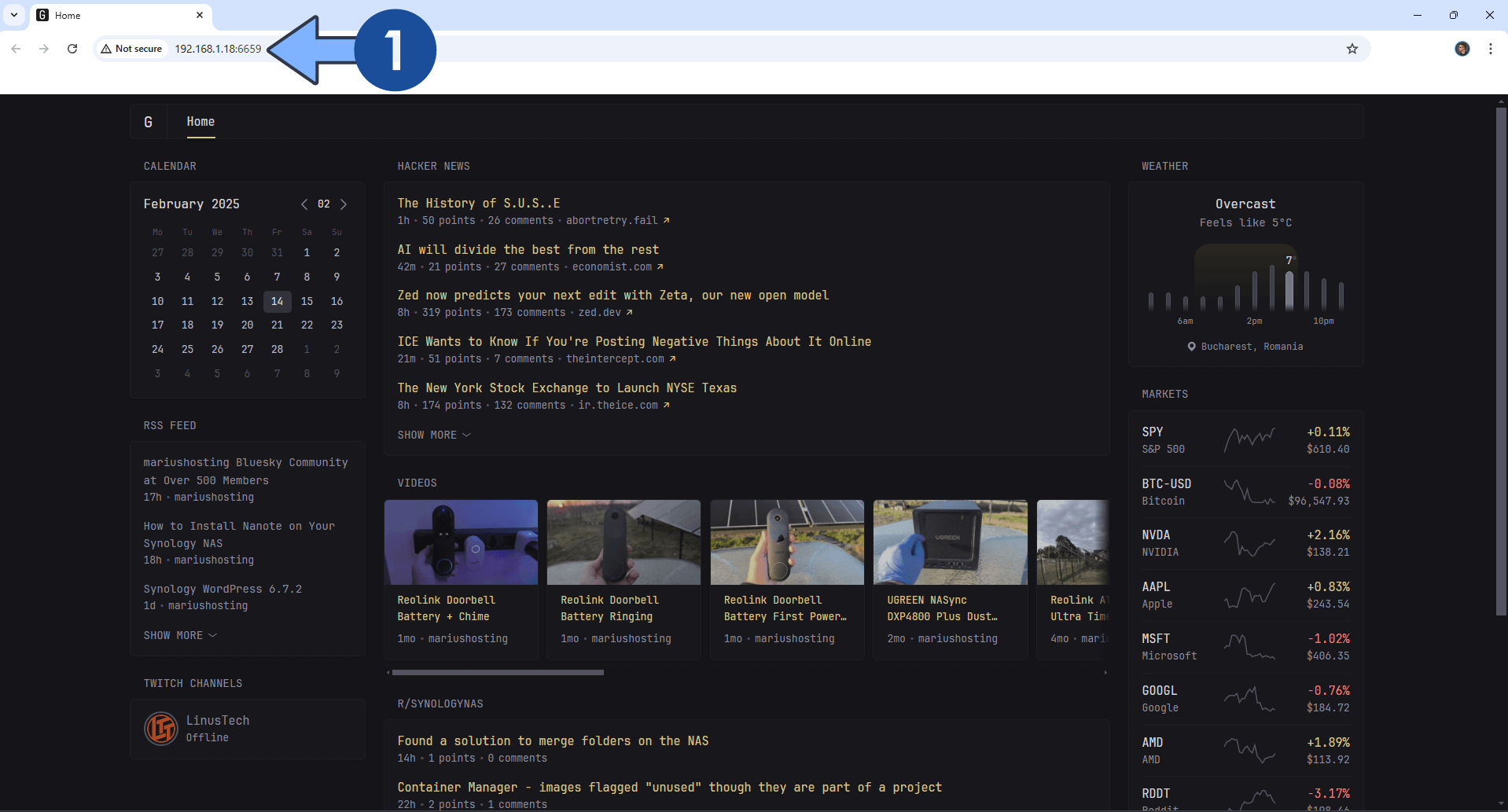Click calendar date 14

coord(277,301)
